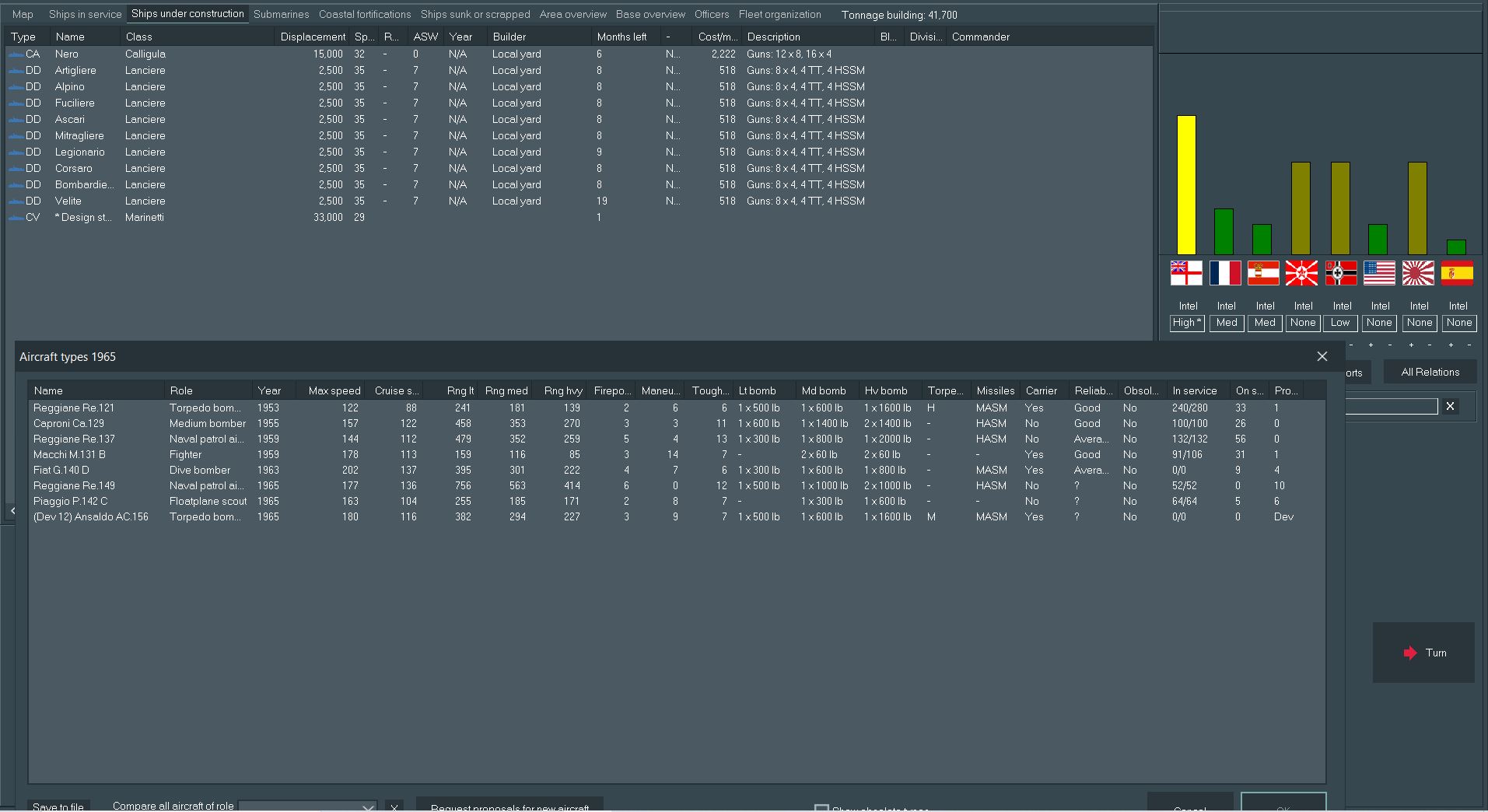This screenshot has height=812, width=1488.
Task: Select the (Dev 12) Ansaldo AC.156 row
Action: tap(677, 516)
